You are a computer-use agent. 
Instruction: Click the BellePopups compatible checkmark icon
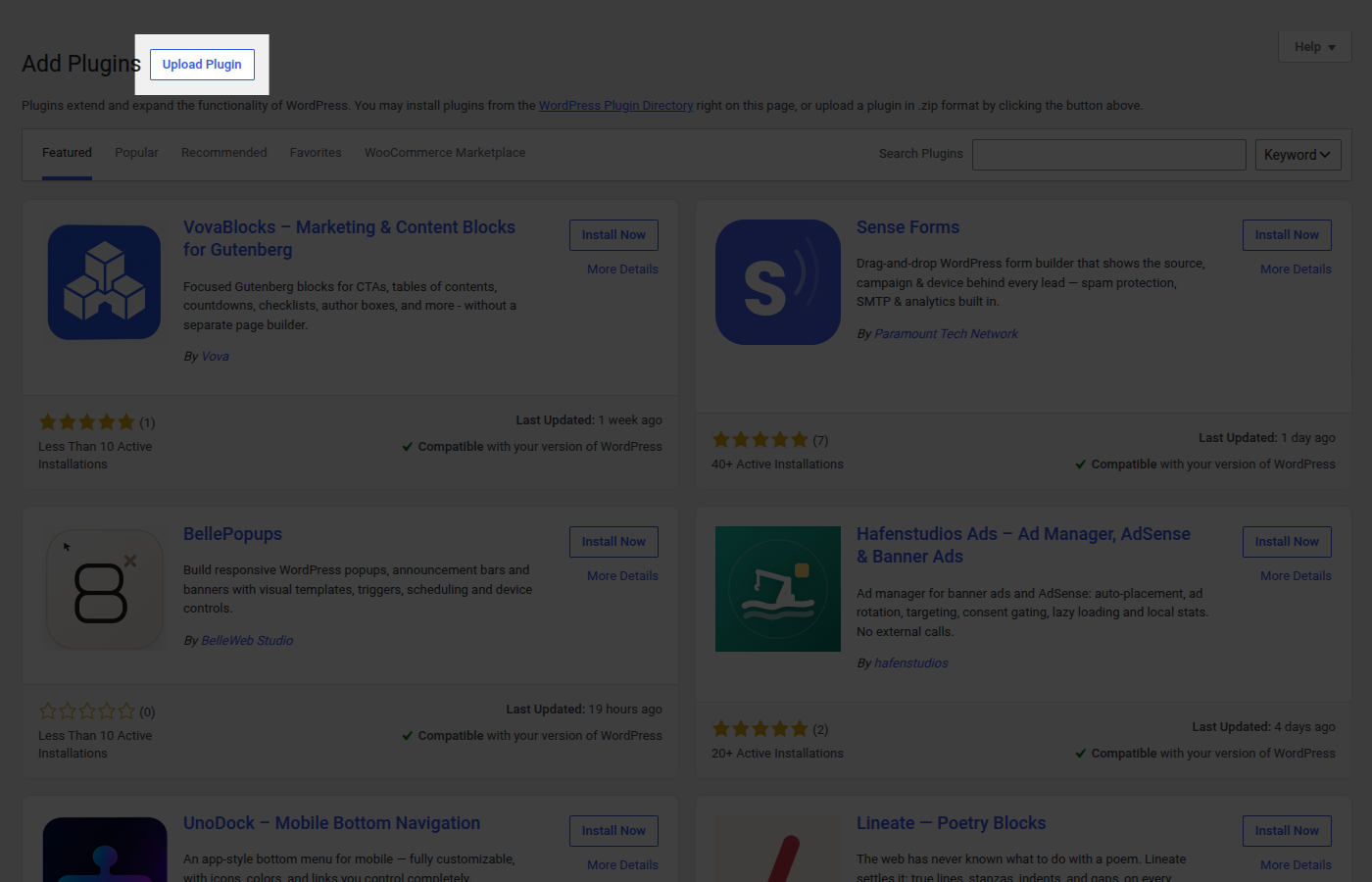407,736
